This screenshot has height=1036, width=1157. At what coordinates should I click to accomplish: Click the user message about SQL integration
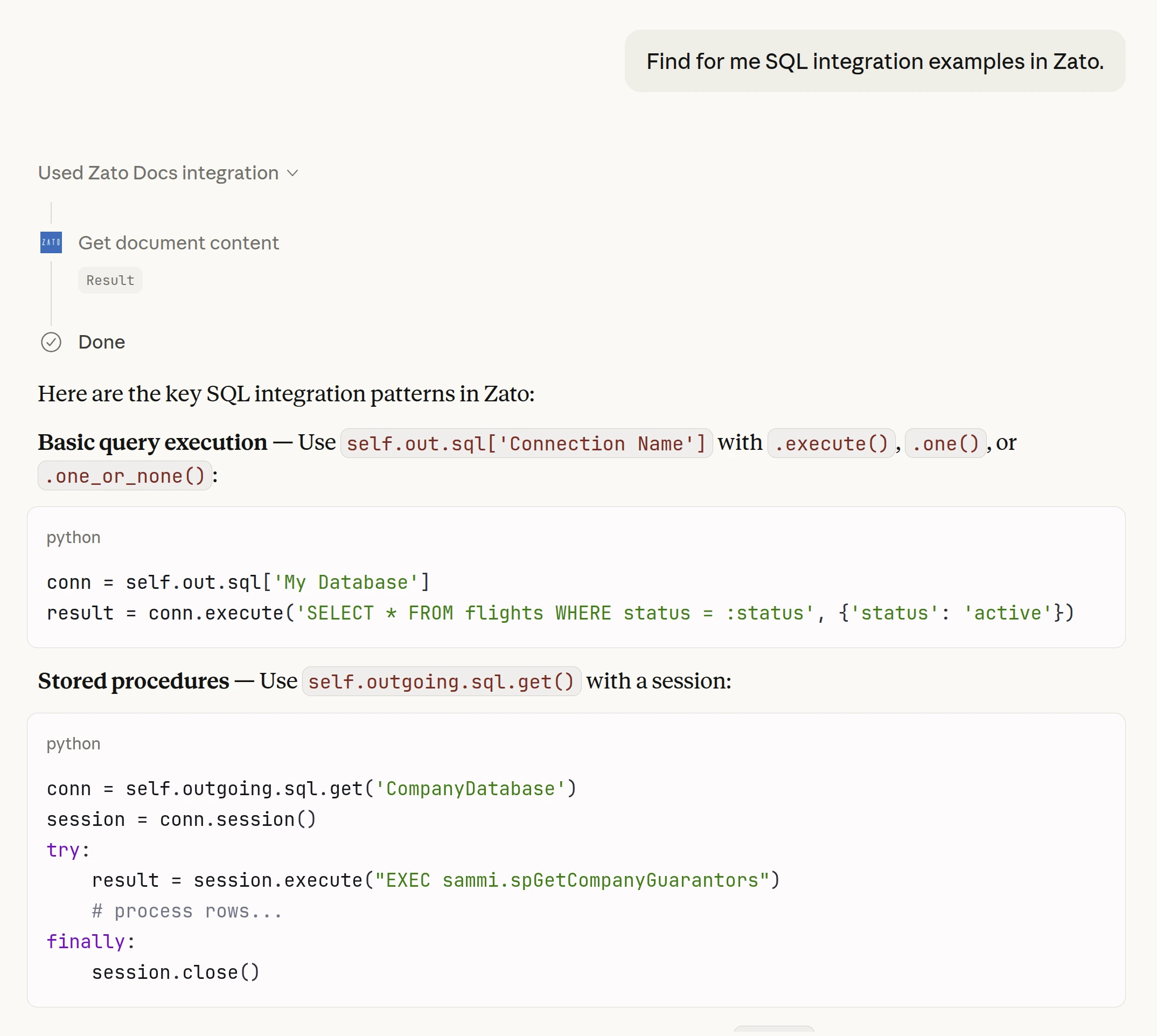pos(874,61)
